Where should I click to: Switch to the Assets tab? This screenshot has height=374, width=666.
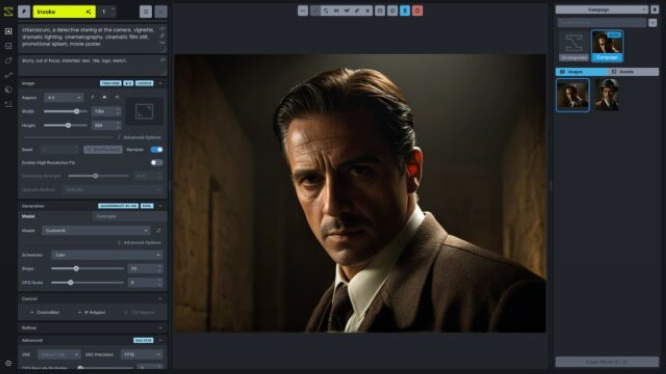pyautogui.click(x=633, y=72)
